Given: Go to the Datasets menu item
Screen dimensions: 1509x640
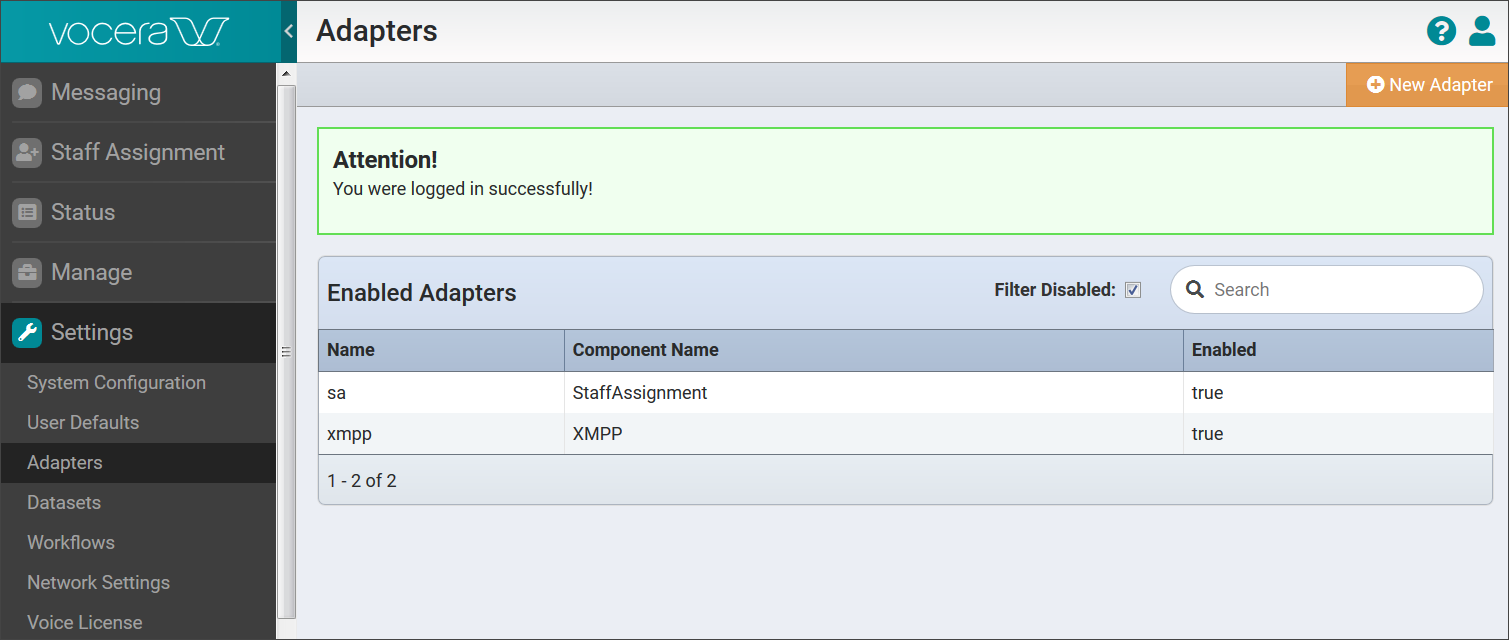Looking at the screenshot, I should (x=64, y=503).
